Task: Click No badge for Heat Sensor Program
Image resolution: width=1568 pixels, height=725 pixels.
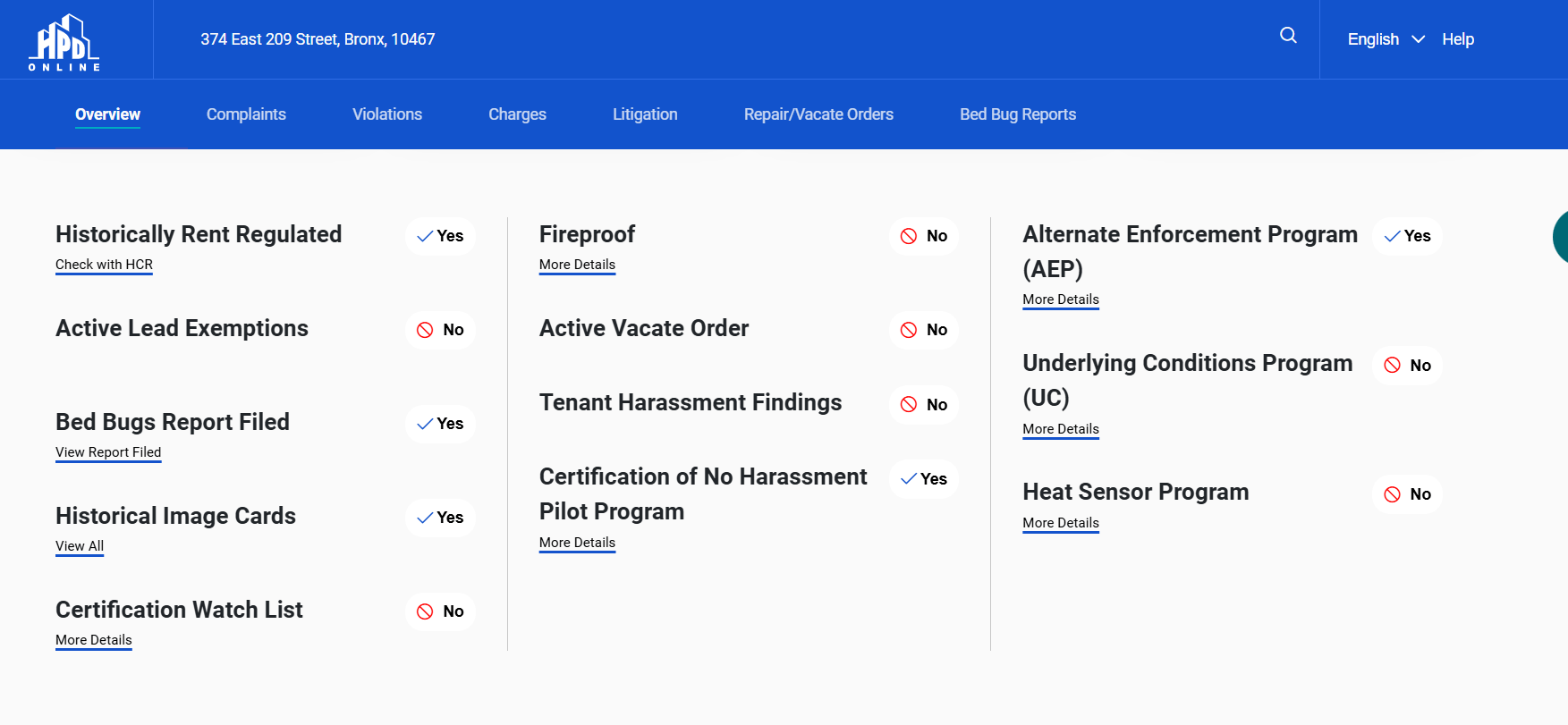Action: tap(1407, 494)
